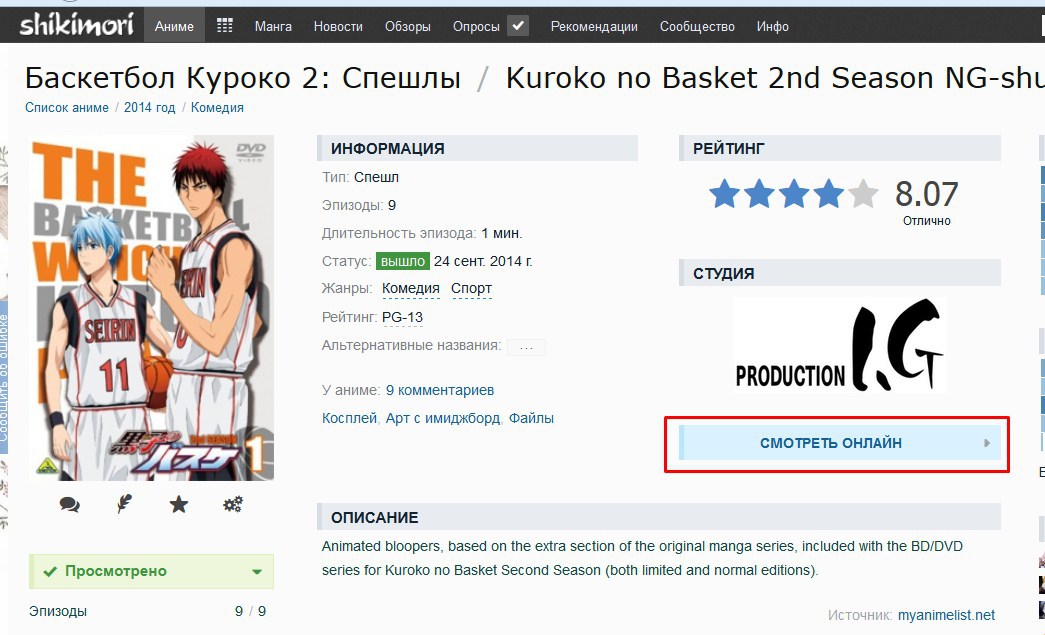Select the Комедия genre tag
This screenshot has height=635, width=1045.
[411, 289]
